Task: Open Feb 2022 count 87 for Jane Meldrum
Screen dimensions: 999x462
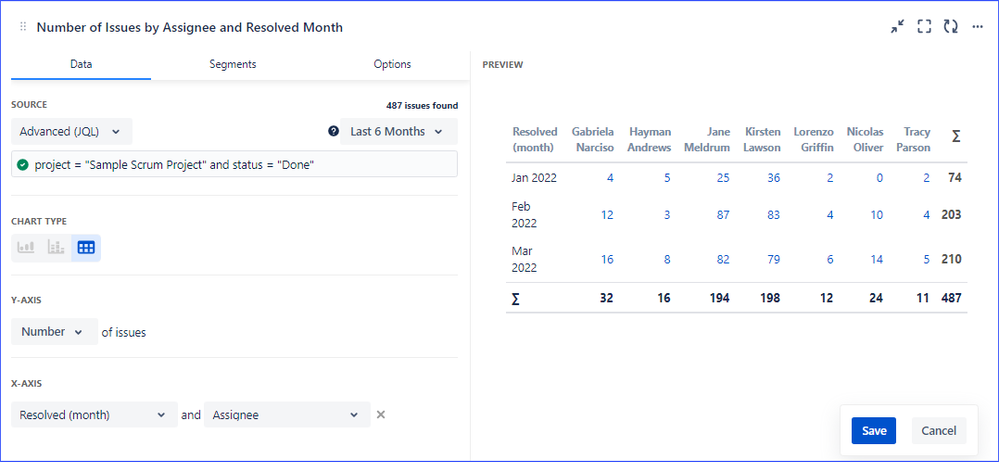Action: (723, 215)
